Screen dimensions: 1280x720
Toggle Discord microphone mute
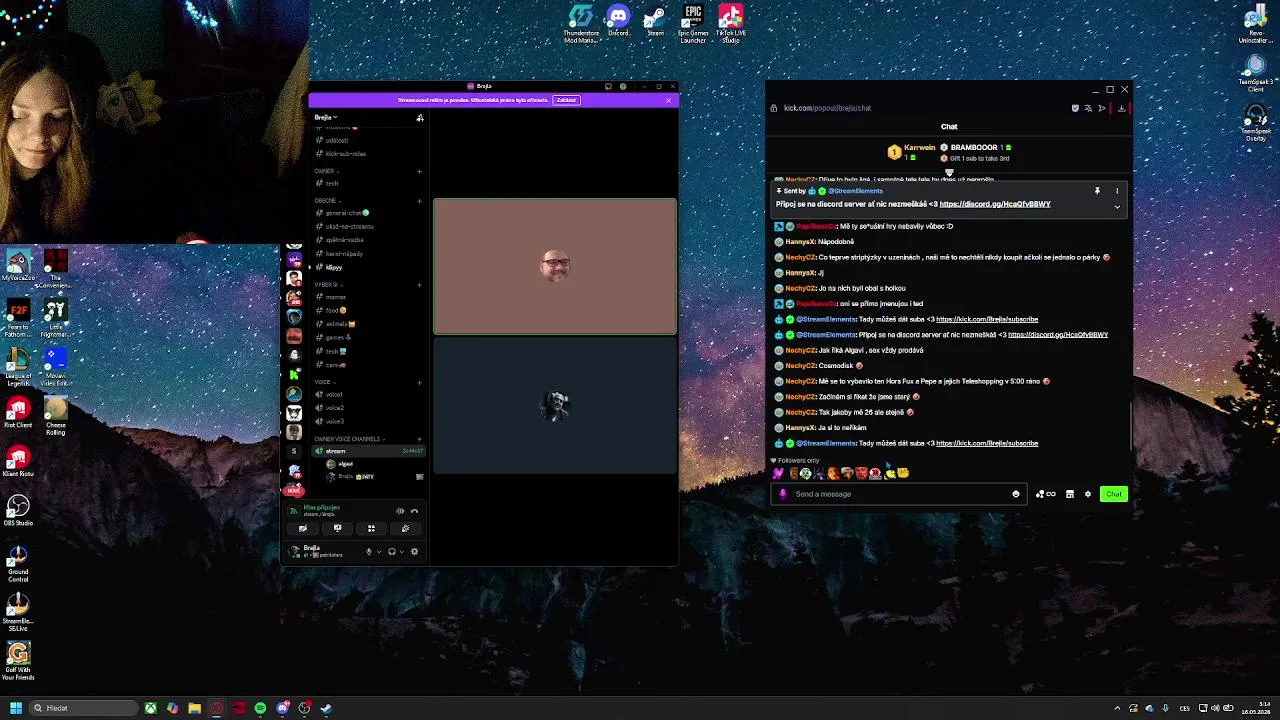point(368,551)
